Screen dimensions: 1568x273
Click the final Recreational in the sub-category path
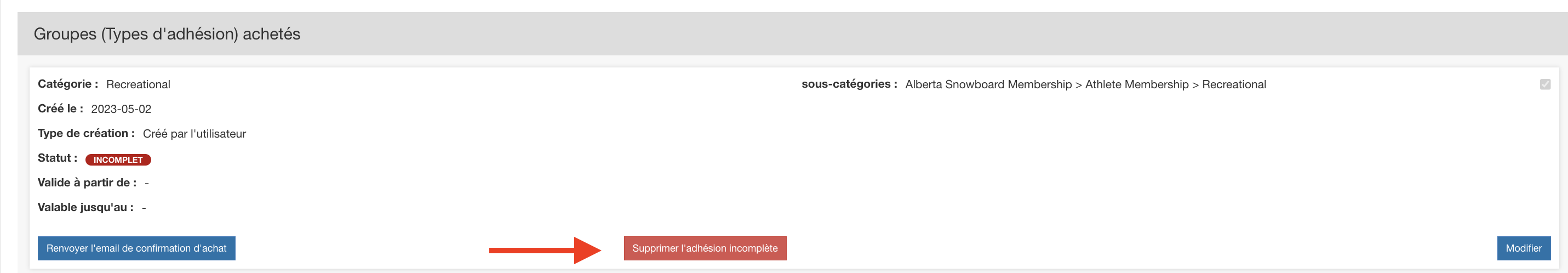coord(1234,85)
